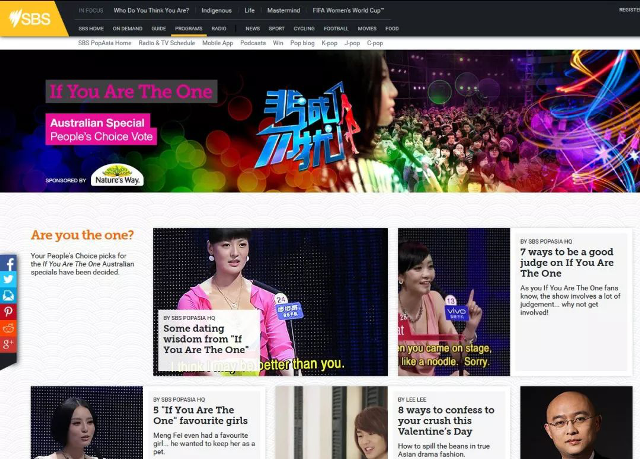Share page on Facebook
Viewport: 640px width, 459px height.
click(x=9, y=264)
